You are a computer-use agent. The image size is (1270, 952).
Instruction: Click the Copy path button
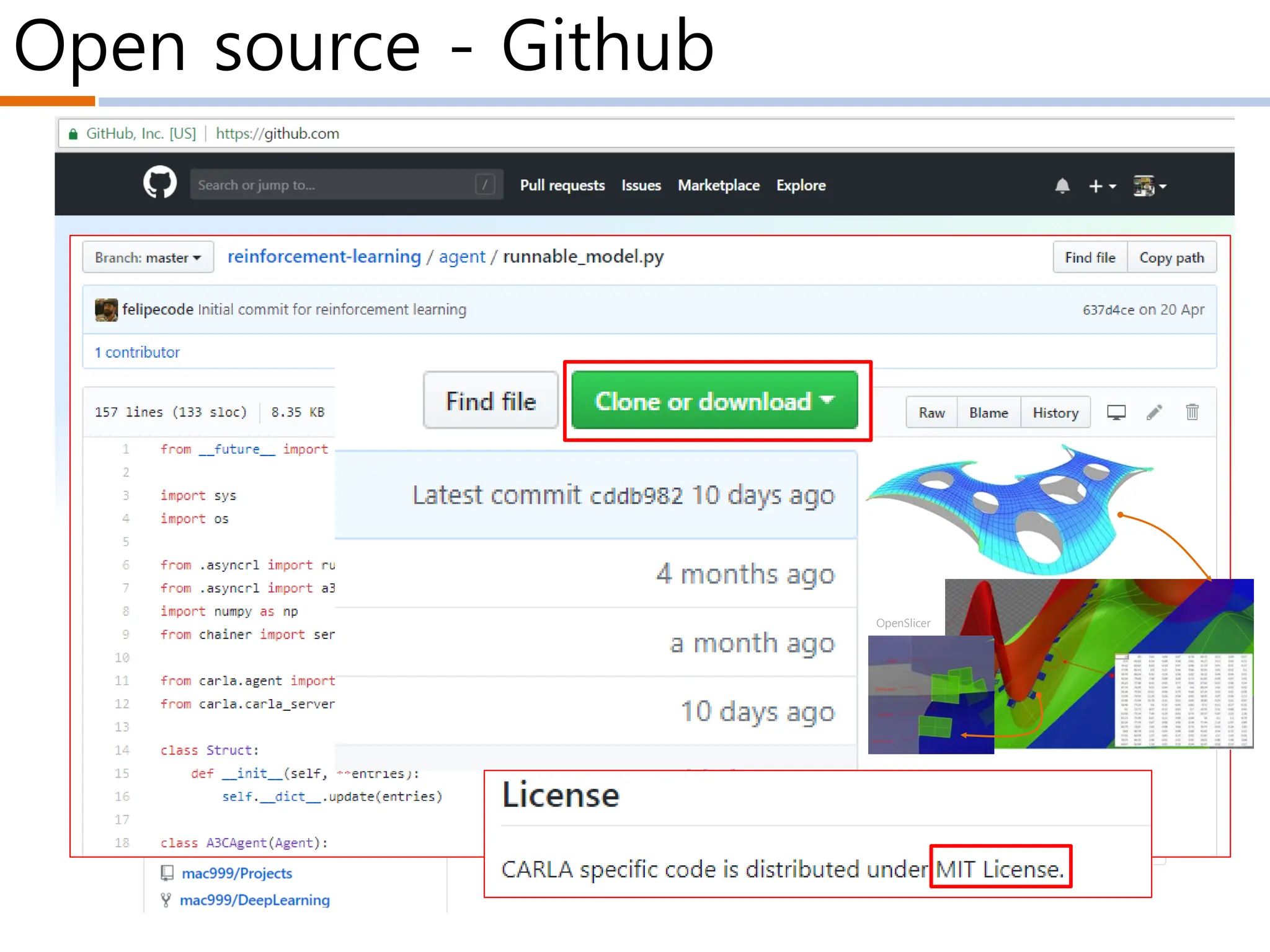pyautogui.click(x=1171, y=258)
